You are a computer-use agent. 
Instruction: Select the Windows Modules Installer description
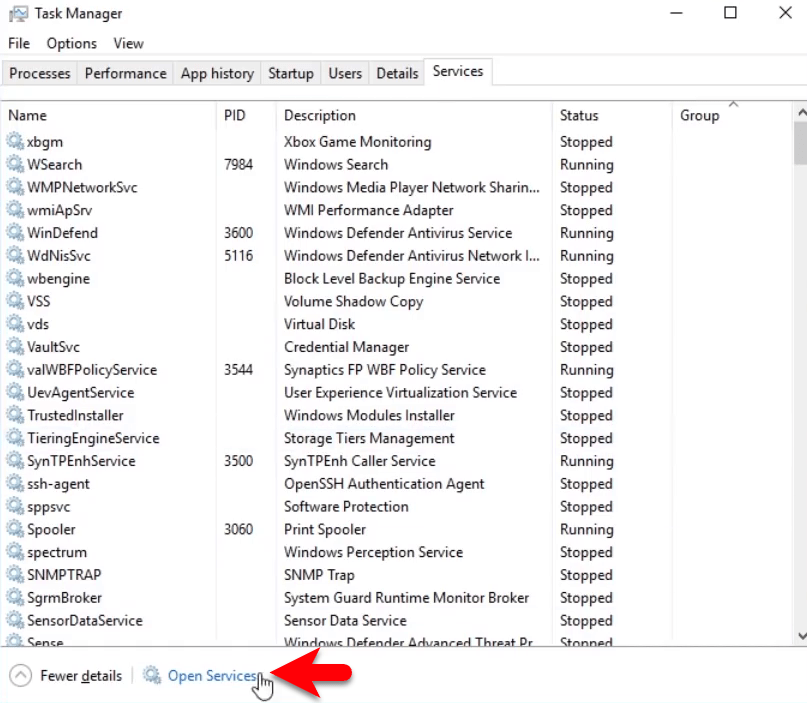tap(369, 415)
